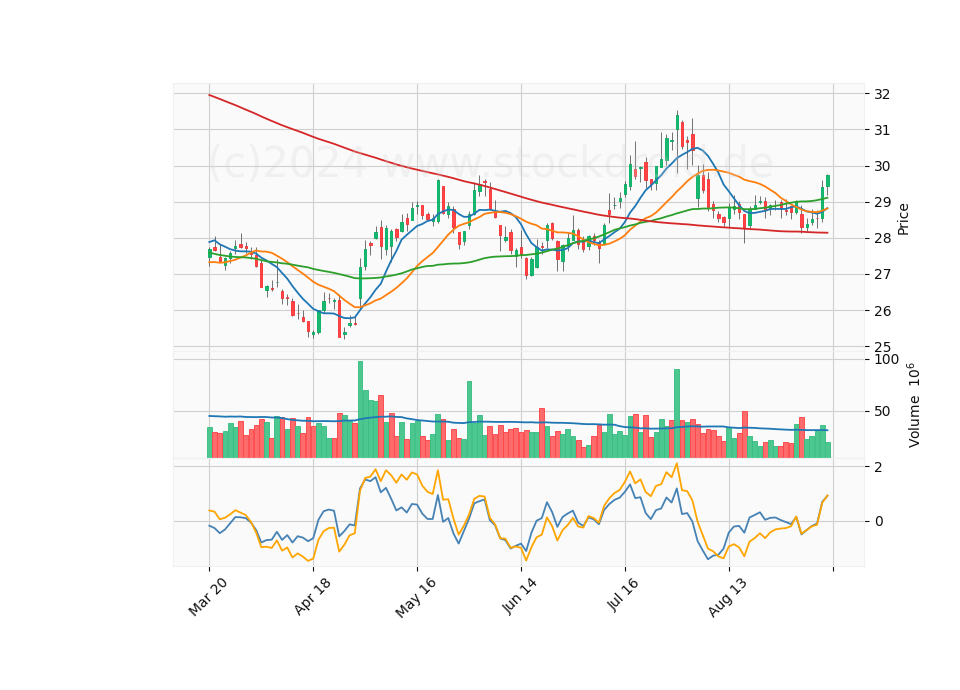
Task: Click the Jun 14 date label
Action: point(519,596)
